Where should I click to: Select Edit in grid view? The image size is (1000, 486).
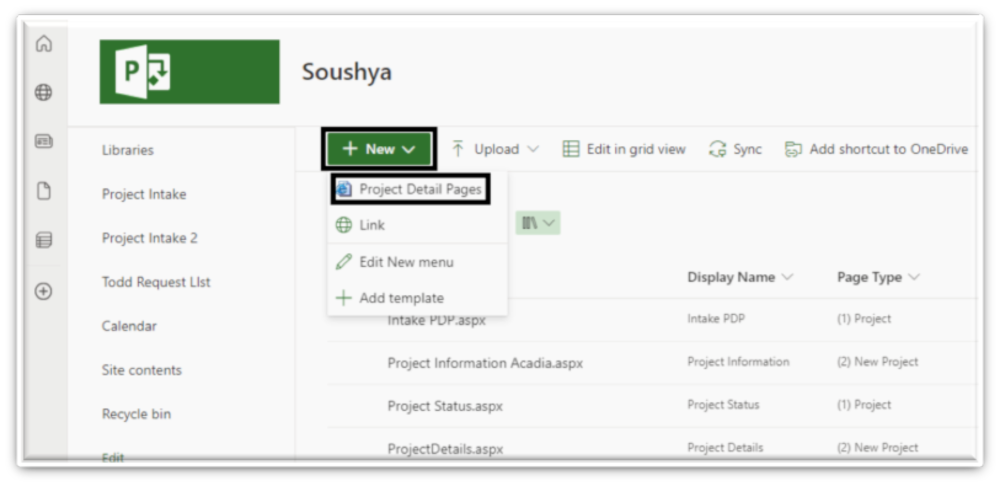pos(623,149)
